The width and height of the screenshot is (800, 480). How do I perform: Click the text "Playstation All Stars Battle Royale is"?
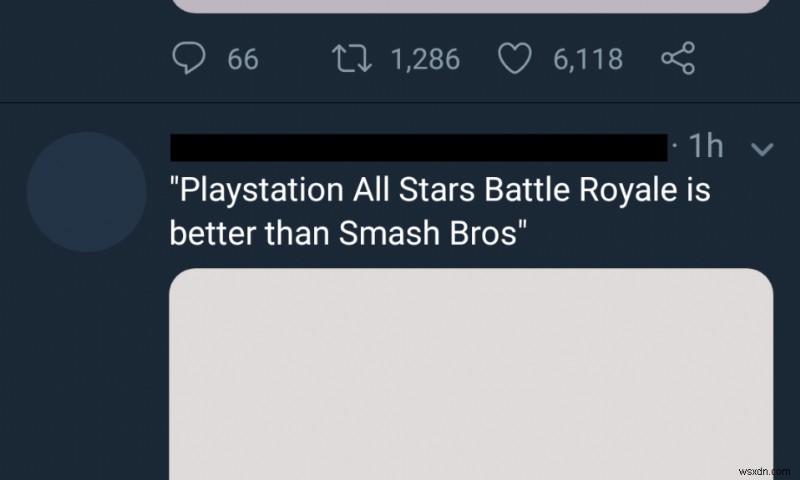point(440,190)
